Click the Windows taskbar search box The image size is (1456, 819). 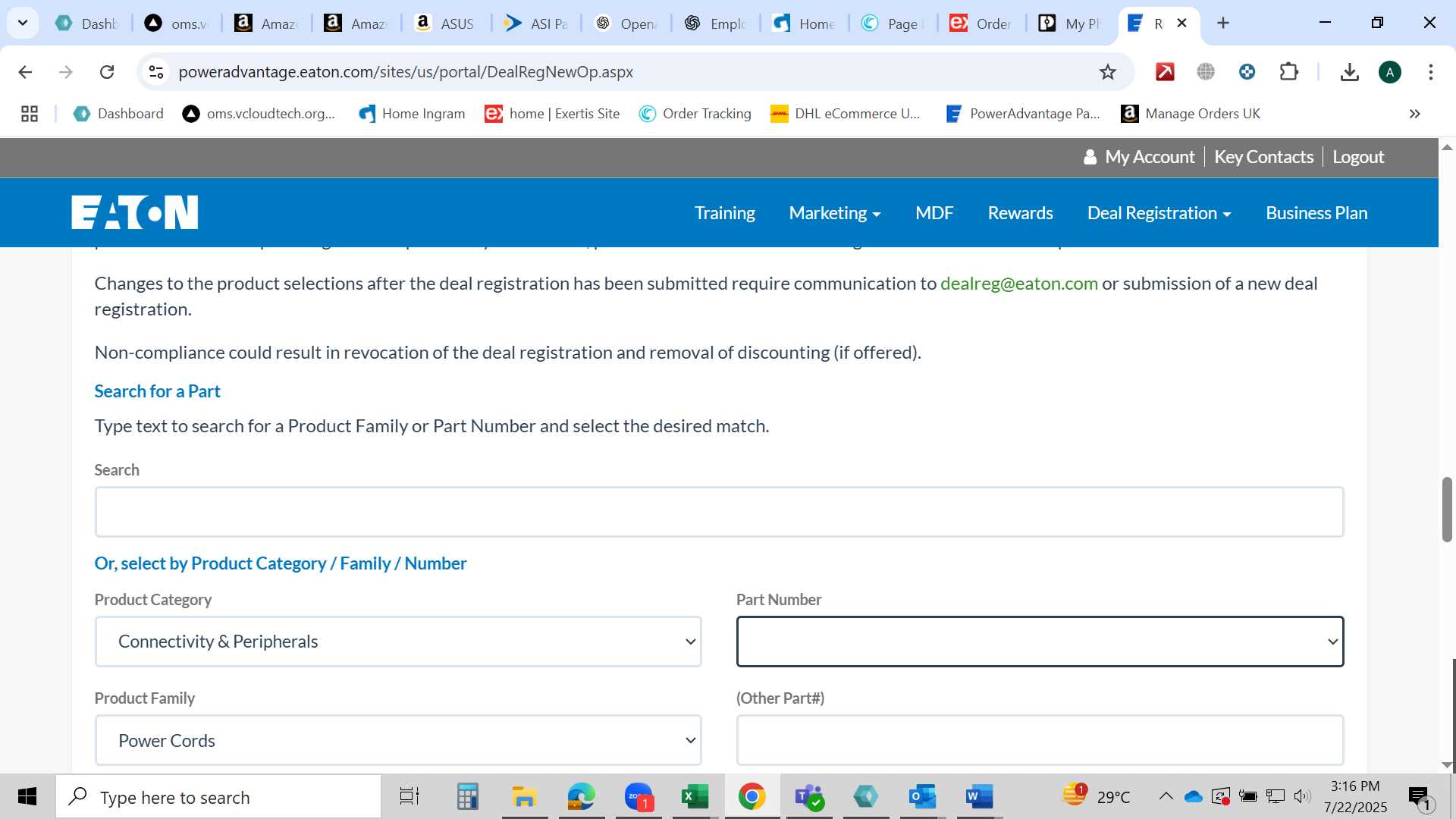click(218, 797)
